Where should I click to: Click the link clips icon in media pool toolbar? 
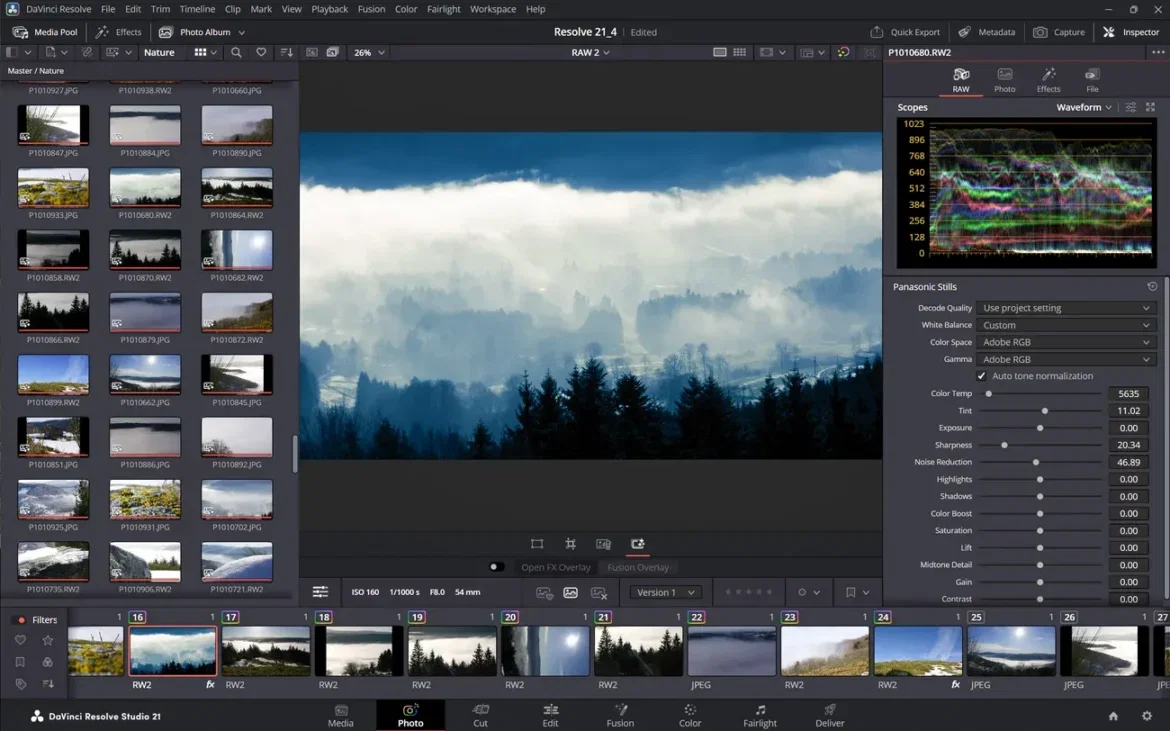87,52
